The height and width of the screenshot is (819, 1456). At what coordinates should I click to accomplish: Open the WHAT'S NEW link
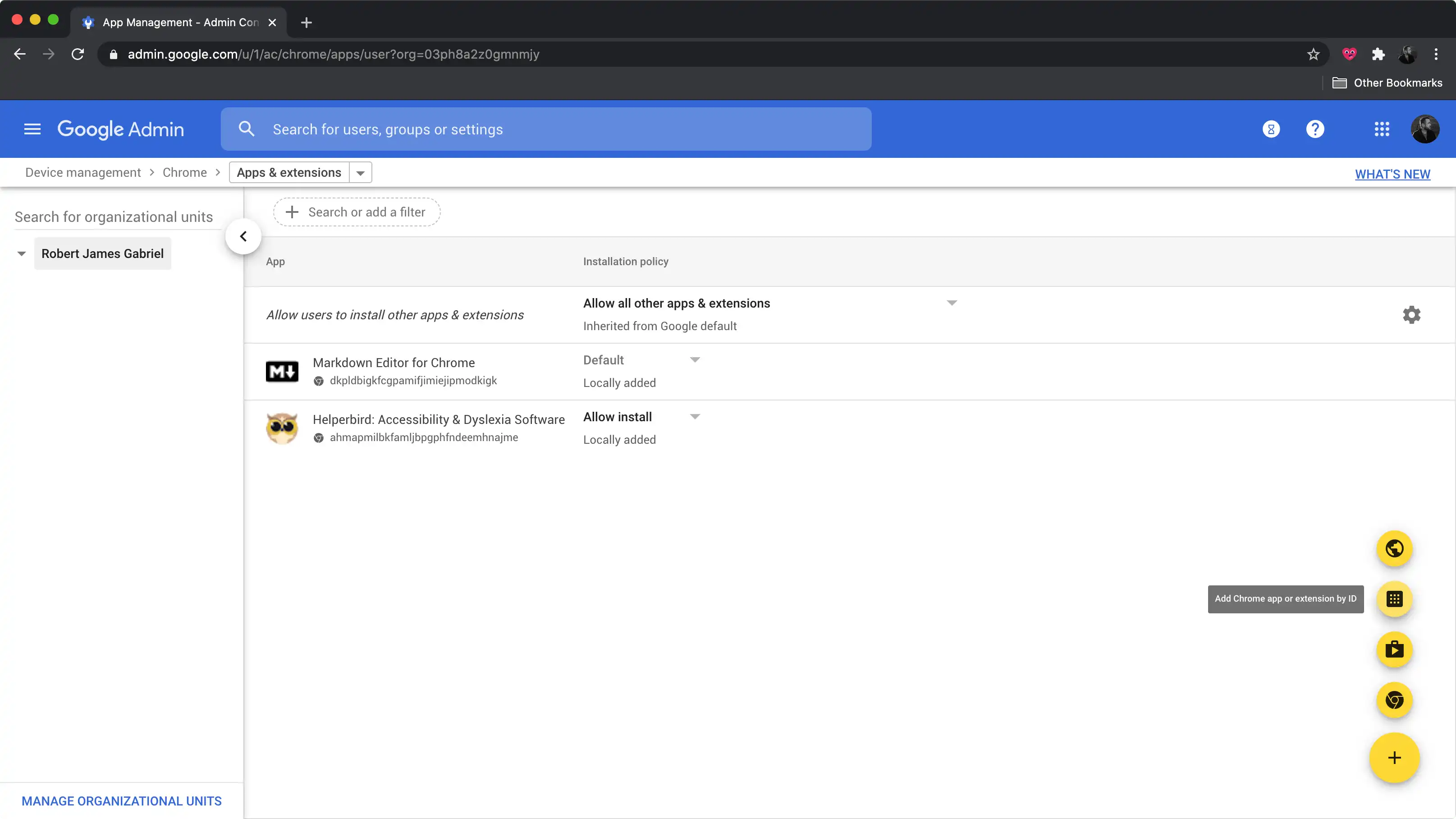click(x=1393, y=174)
